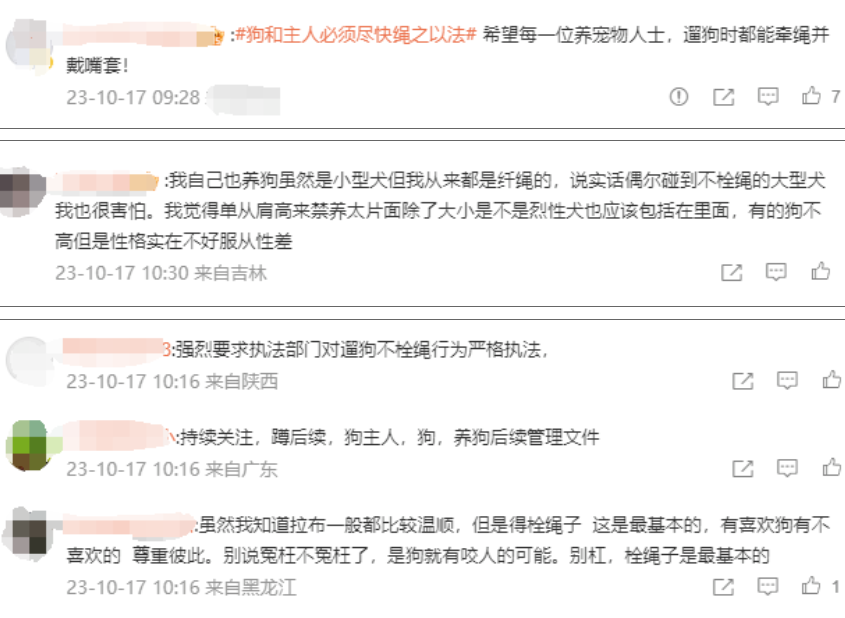Share the comment from 黑龙江

tap(723, 587)
